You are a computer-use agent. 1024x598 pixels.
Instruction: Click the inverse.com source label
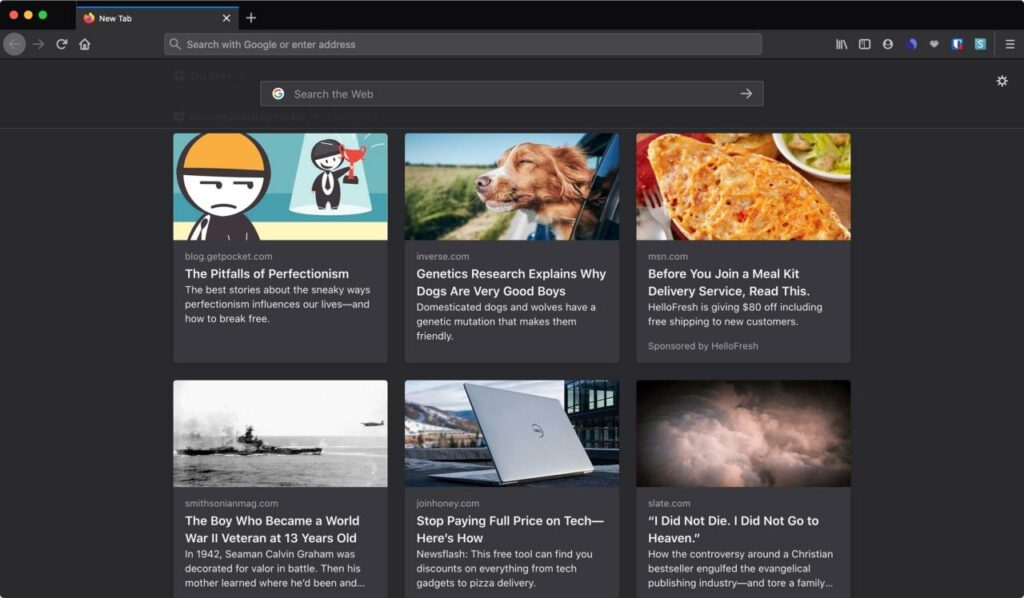tap(443, 257)
